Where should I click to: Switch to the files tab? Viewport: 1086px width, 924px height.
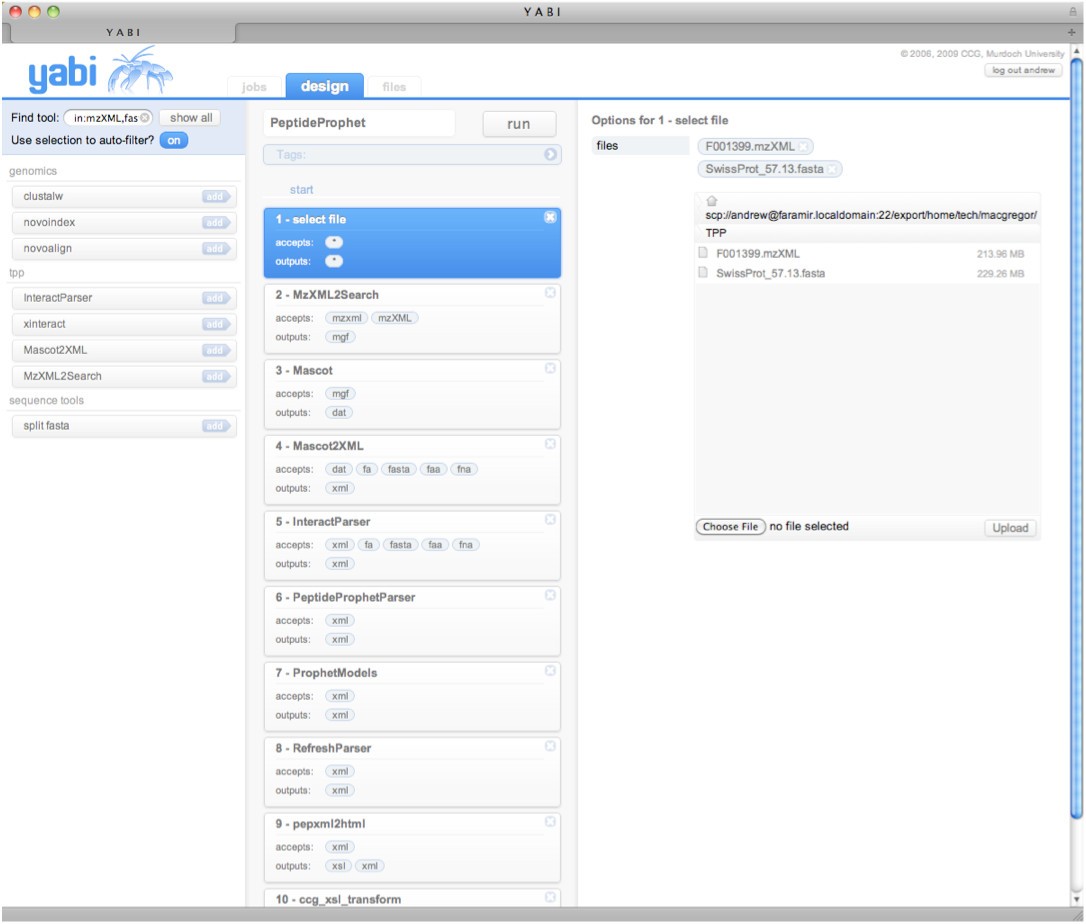click(393, 87)
